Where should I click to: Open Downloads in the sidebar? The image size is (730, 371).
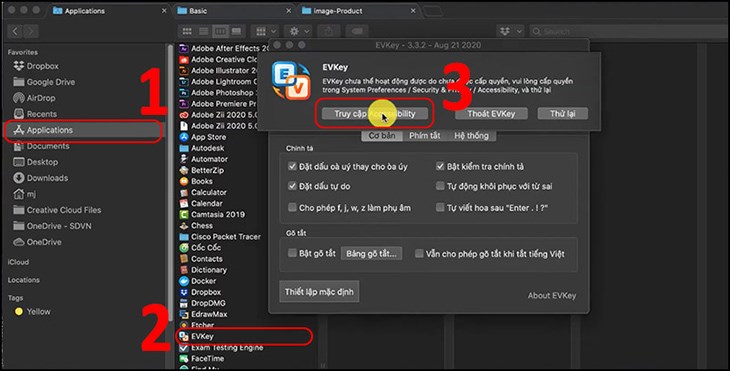click(x=41, y=178)
